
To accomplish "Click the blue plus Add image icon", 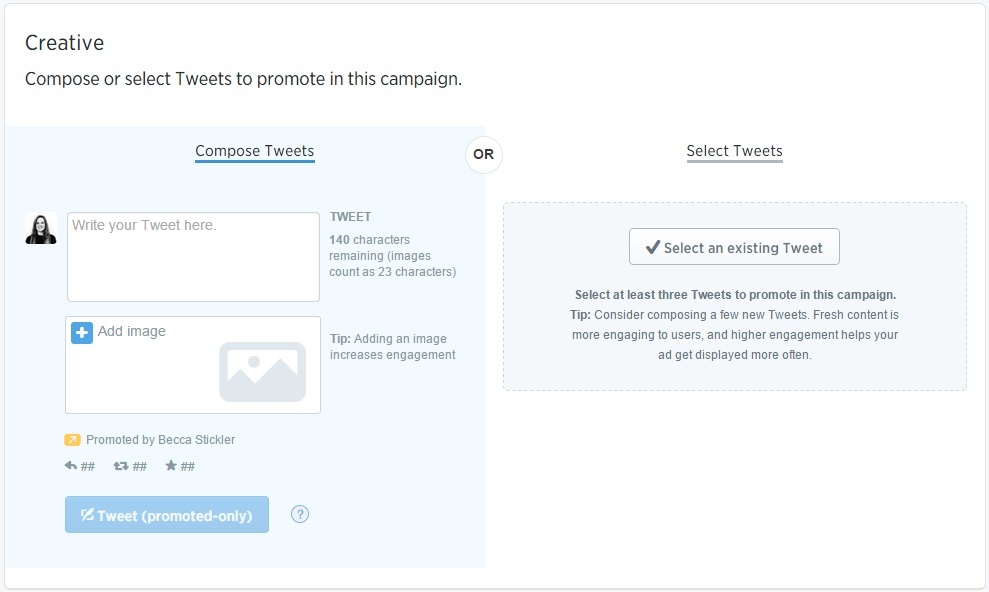I will pos(82,332).
